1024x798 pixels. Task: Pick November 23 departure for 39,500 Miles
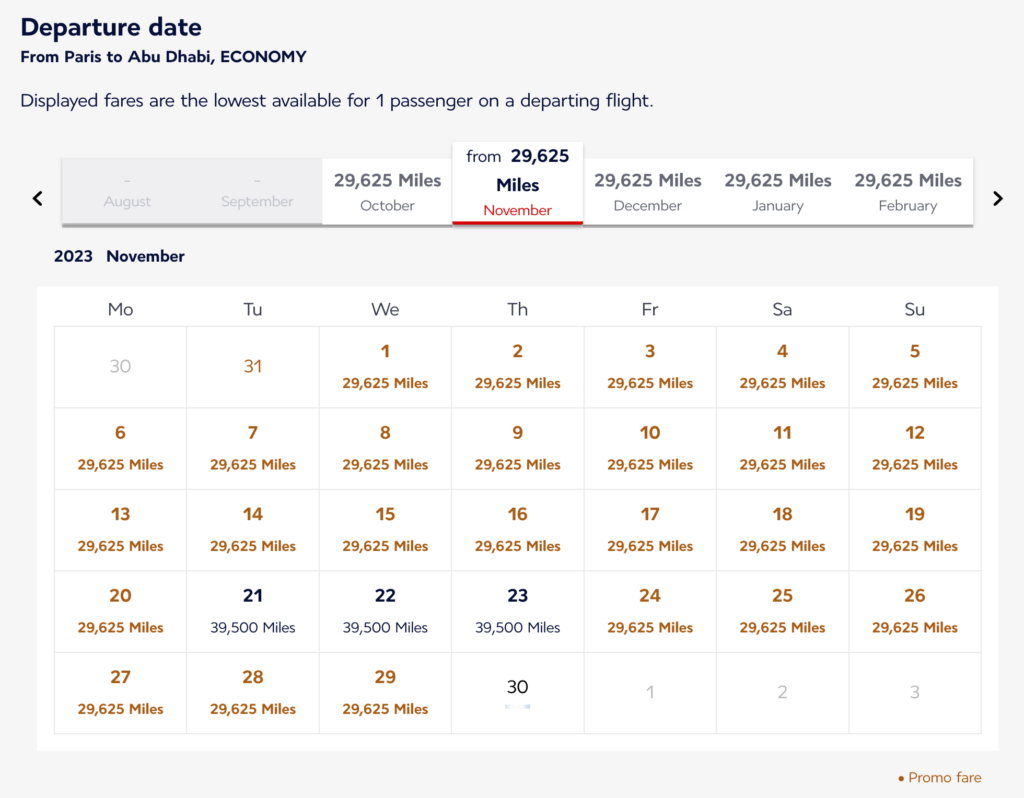(517, 610)
